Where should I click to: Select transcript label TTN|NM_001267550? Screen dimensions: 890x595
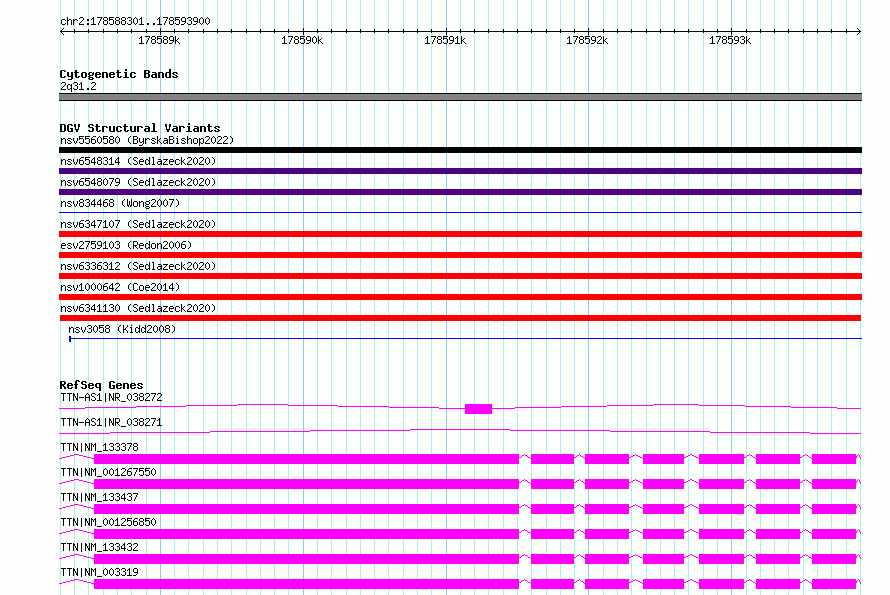pyautogui.click(x=108, y=472)
